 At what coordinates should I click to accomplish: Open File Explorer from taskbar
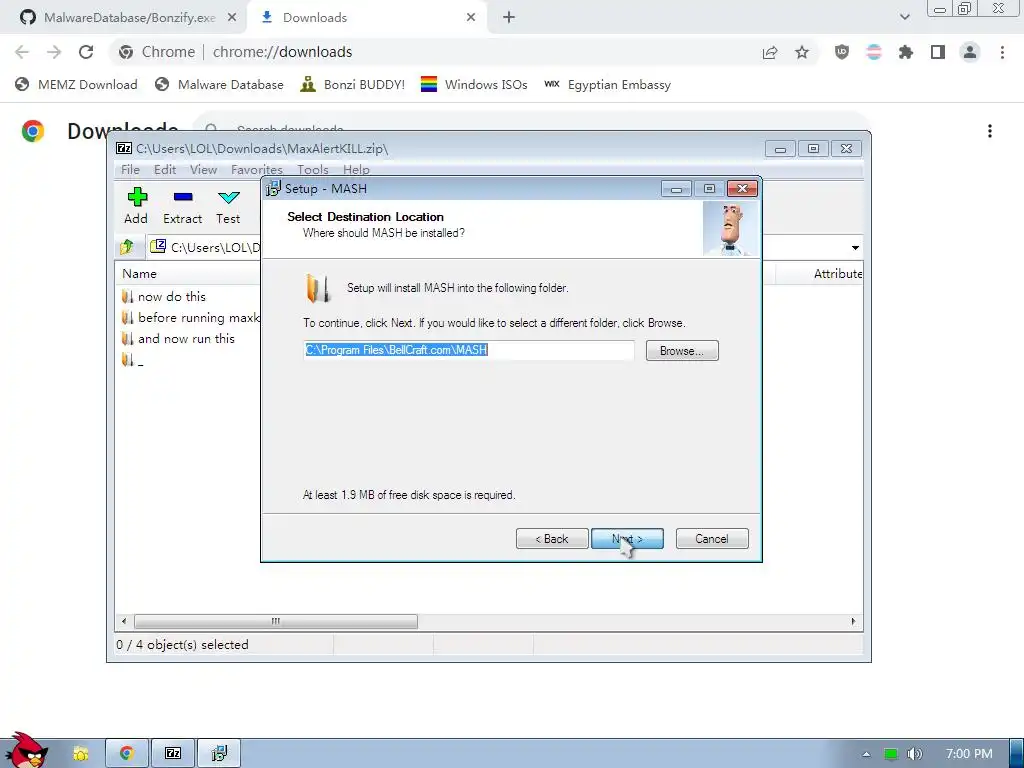pos(80,754)
